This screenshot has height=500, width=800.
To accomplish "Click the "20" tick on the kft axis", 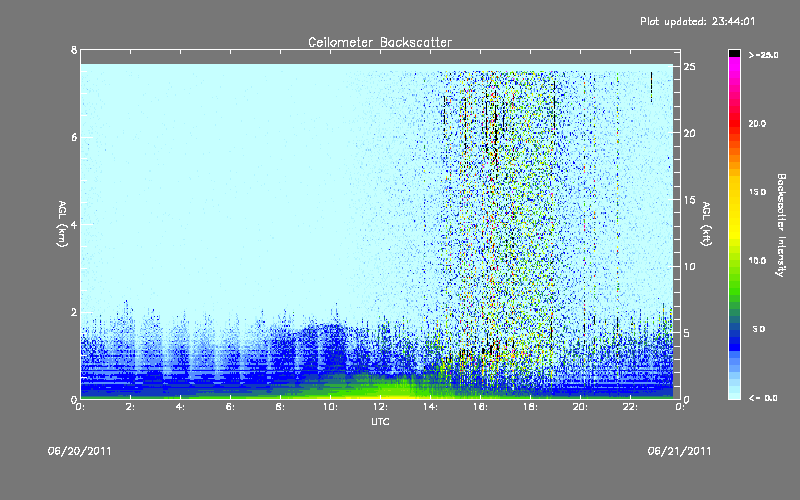I will coord(690,133).
